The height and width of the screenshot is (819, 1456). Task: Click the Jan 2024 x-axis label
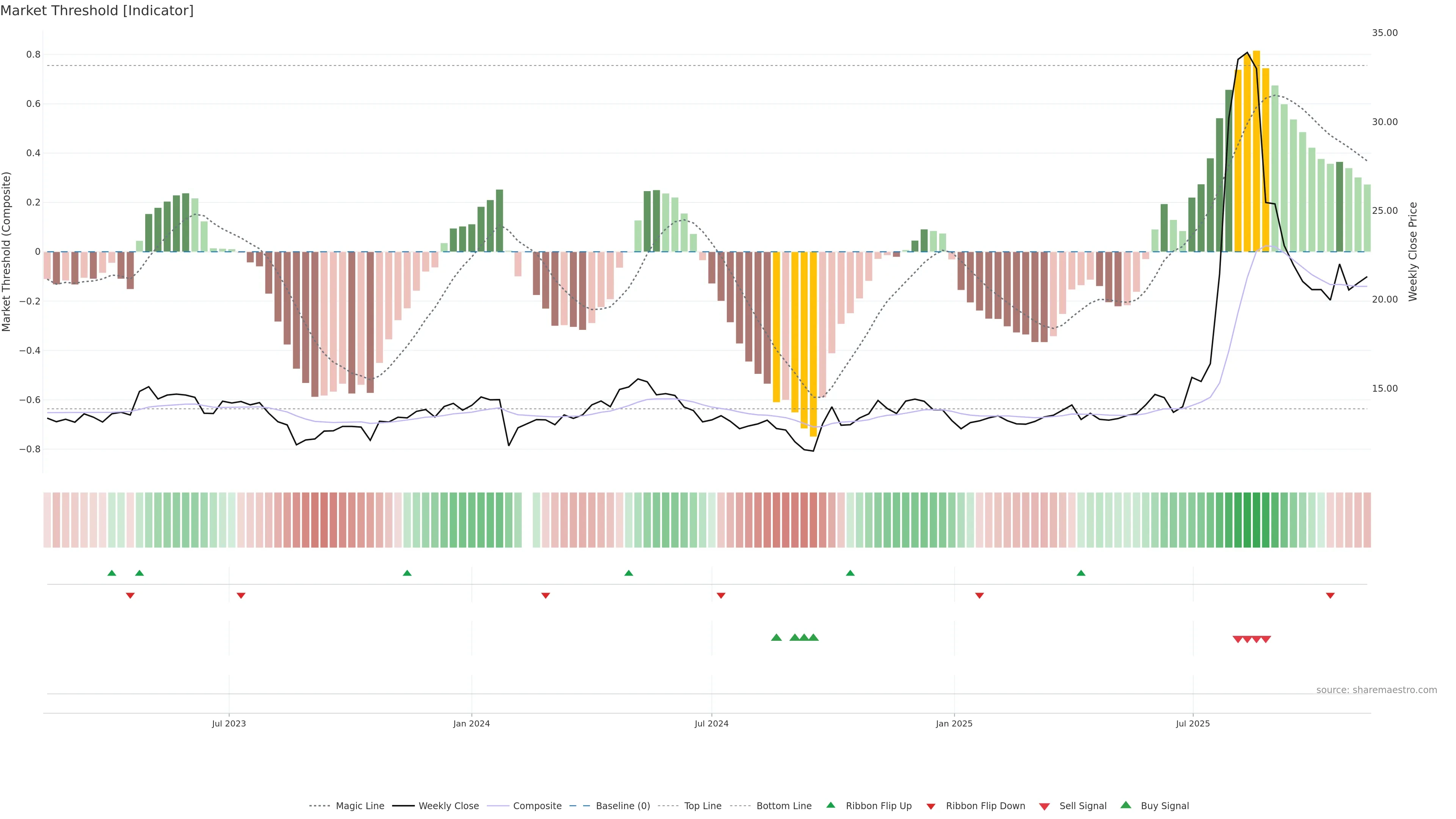point(471,723)
